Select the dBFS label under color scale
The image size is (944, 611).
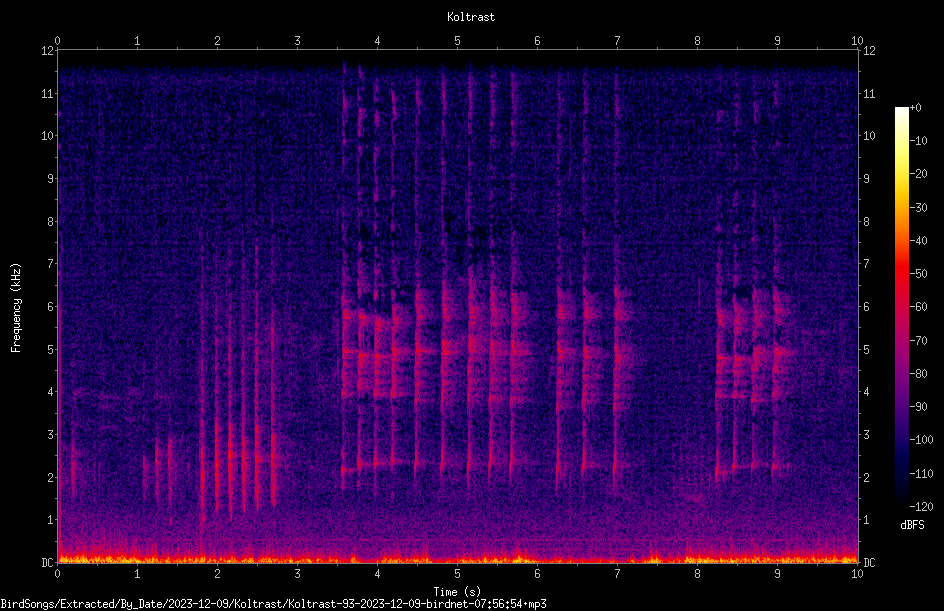(x=912, y=525)
